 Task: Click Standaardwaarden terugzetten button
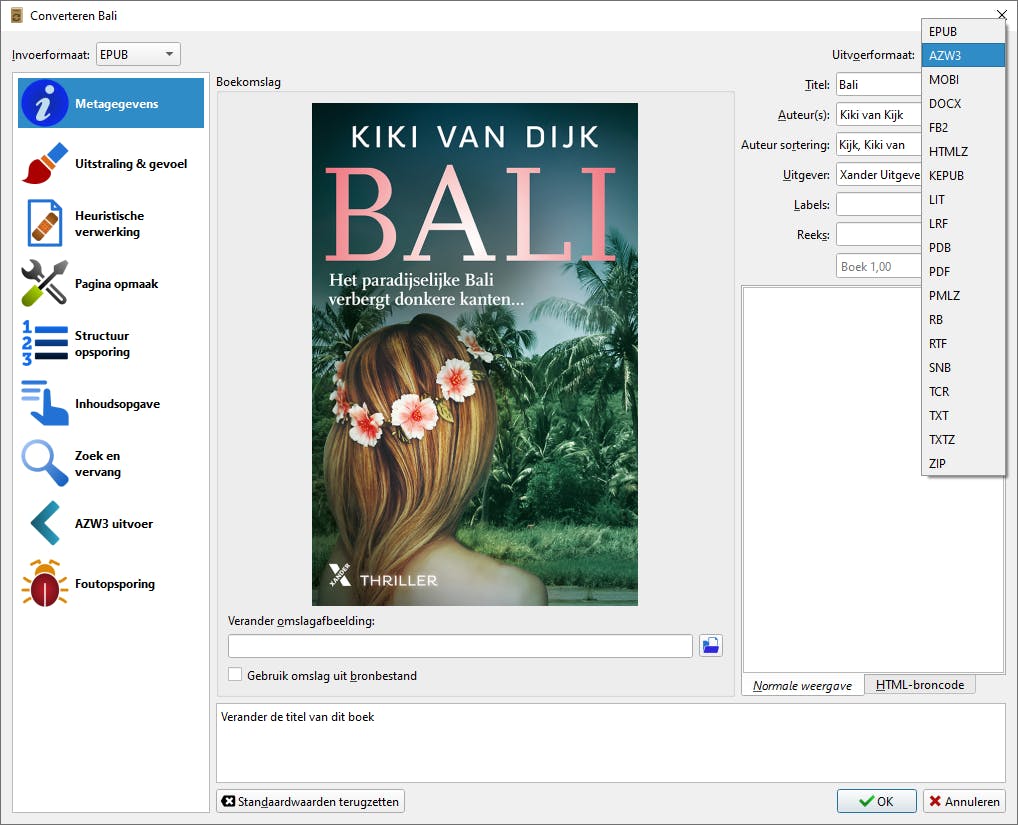pos(310,801)
